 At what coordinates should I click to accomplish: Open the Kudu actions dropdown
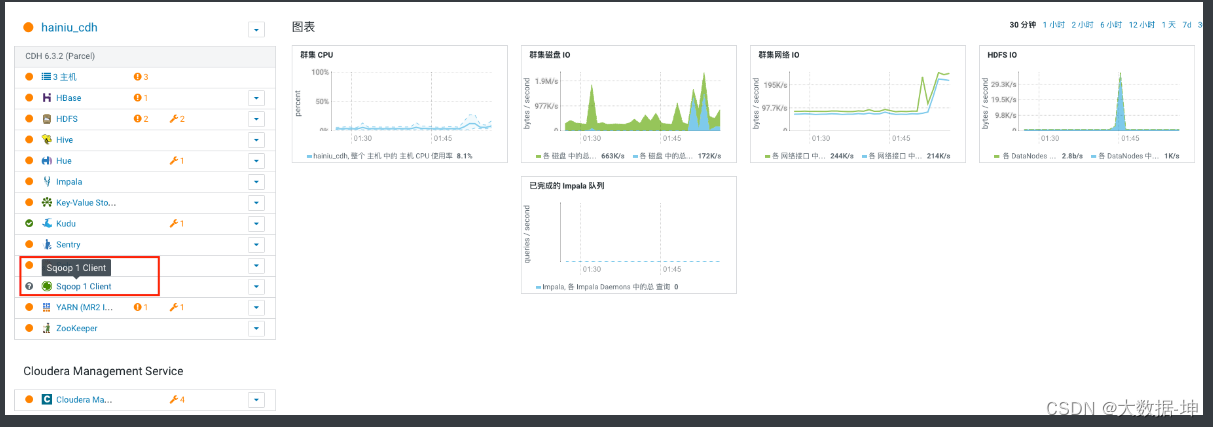pyautogui.click(x=256, y=224)
